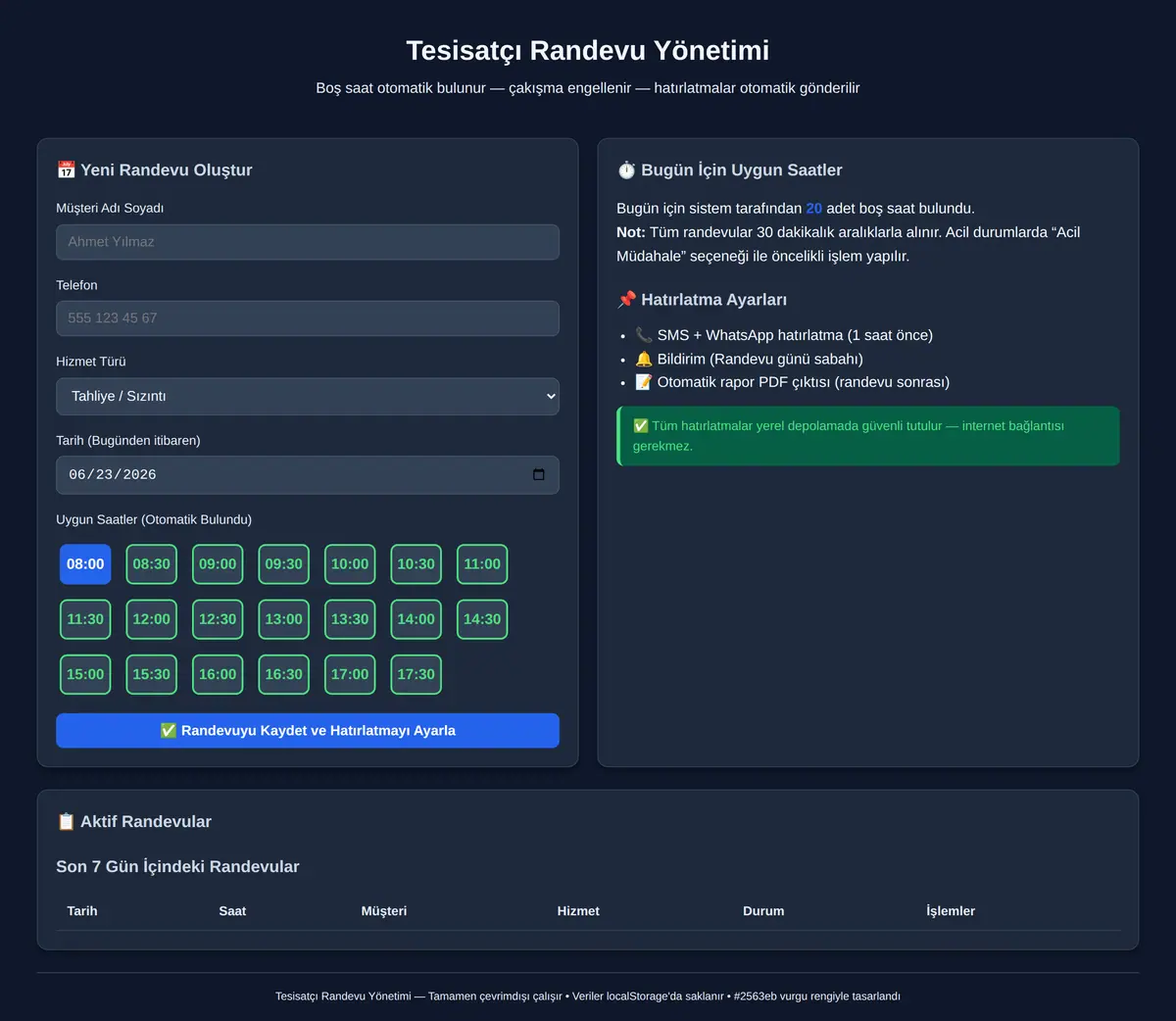This screenshot has width=1176, height=1021.
Task: Save appointment with Randevuyu Kaydet ve Hatırlatmayı Ayarla
Action: (x=308, y=731)
